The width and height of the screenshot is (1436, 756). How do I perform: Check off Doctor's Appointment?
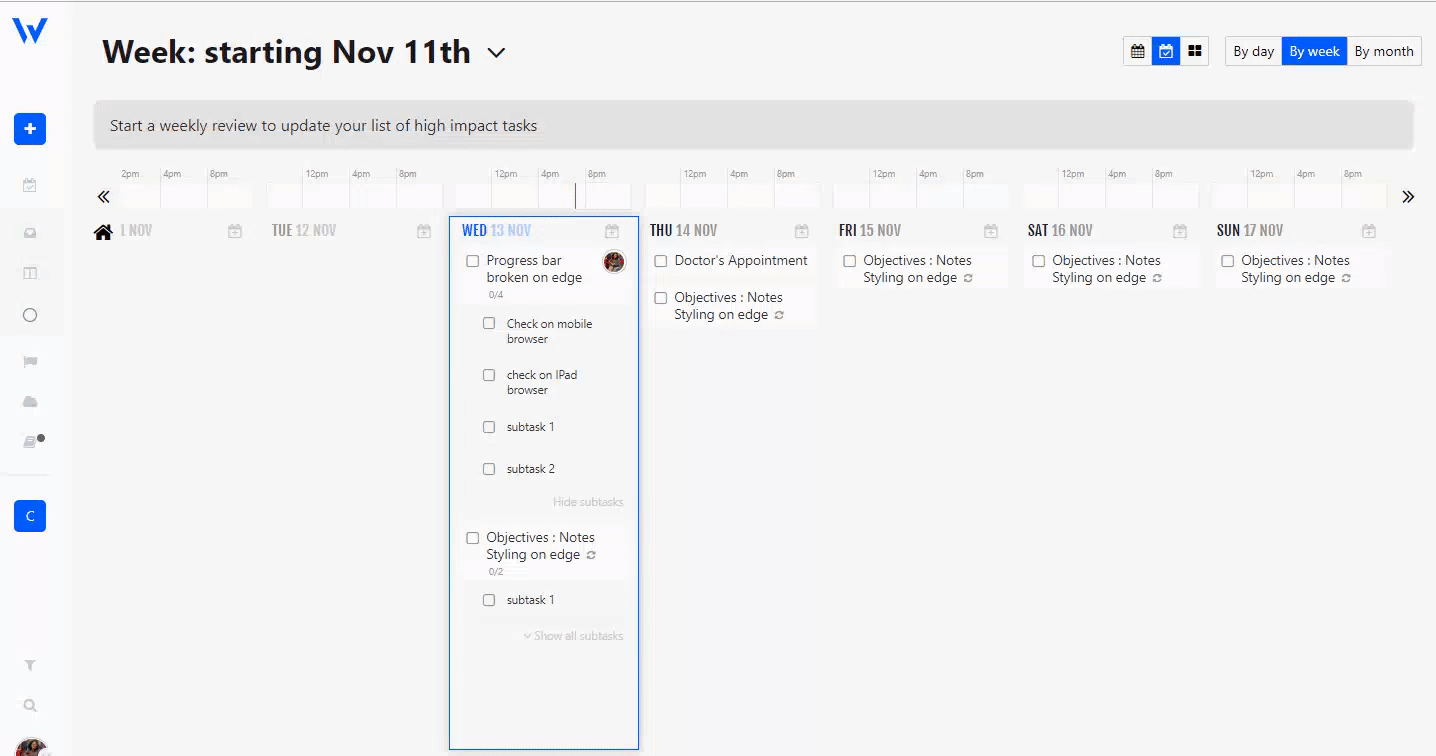tap(660, 260)
